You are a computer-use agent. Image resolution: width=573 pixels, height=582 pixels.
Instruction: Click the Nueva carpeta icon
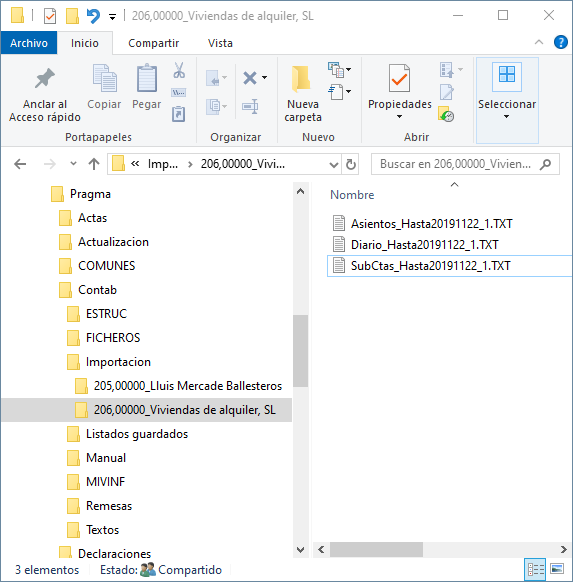coord(301,78)
